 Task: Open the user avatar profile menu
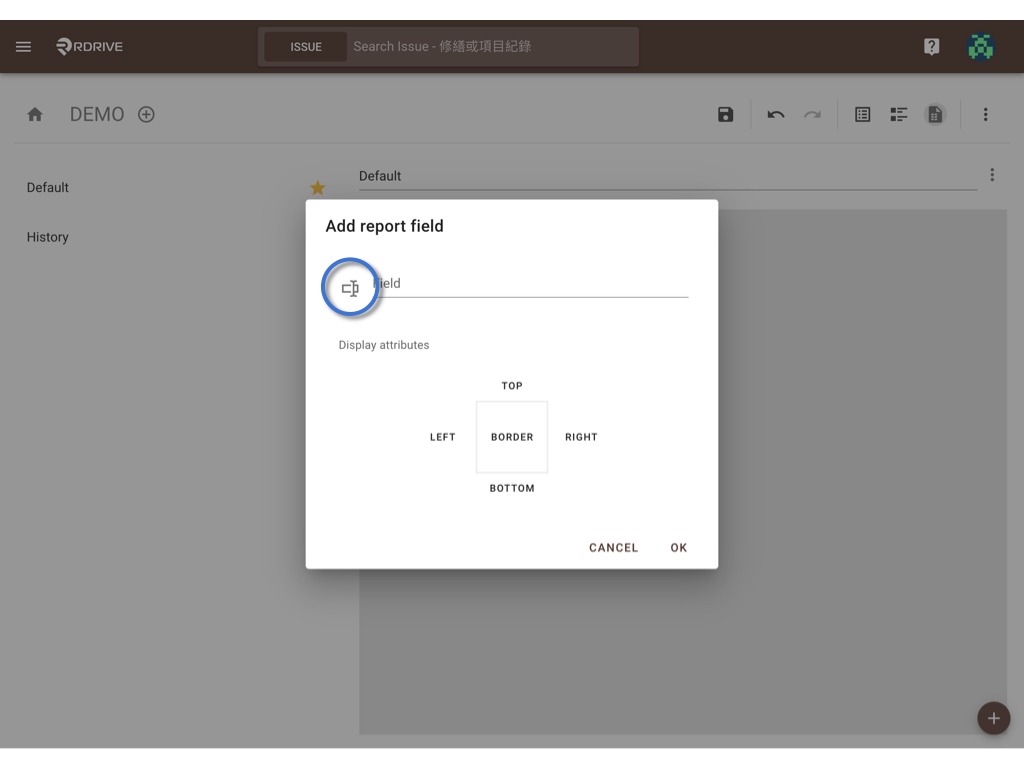980,46
